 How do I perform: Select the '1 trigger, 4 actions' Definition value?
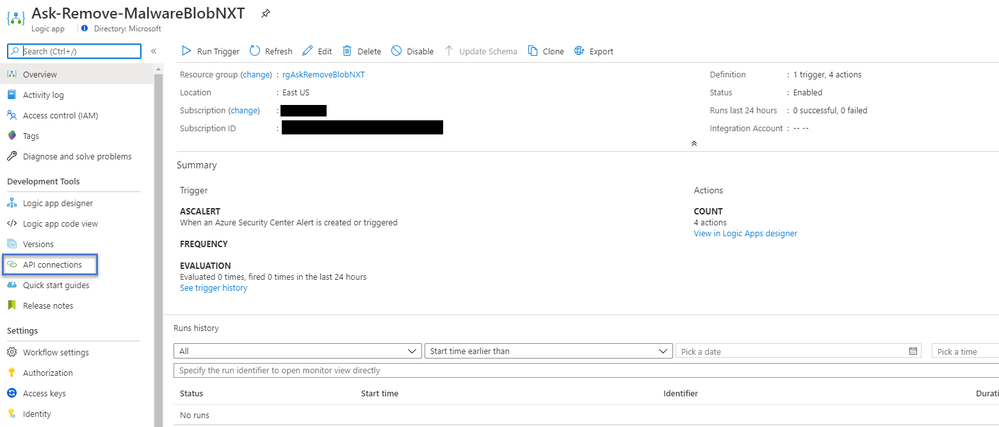[x=827, y=75]
